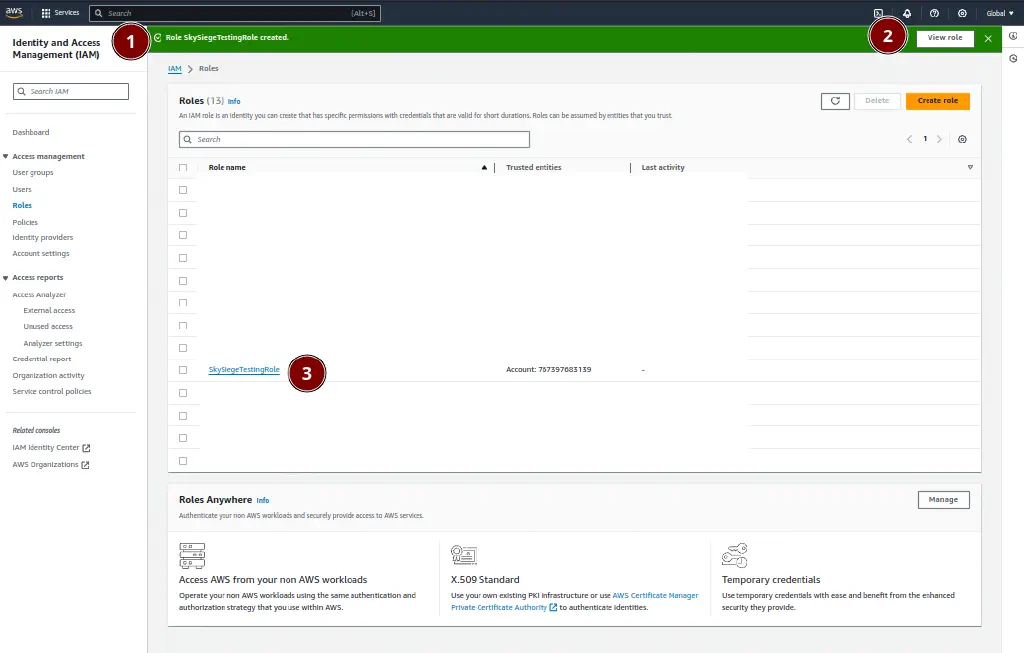Check the first role row checkbox
The height and width of the screenshot is (653, 1024).
183,190
